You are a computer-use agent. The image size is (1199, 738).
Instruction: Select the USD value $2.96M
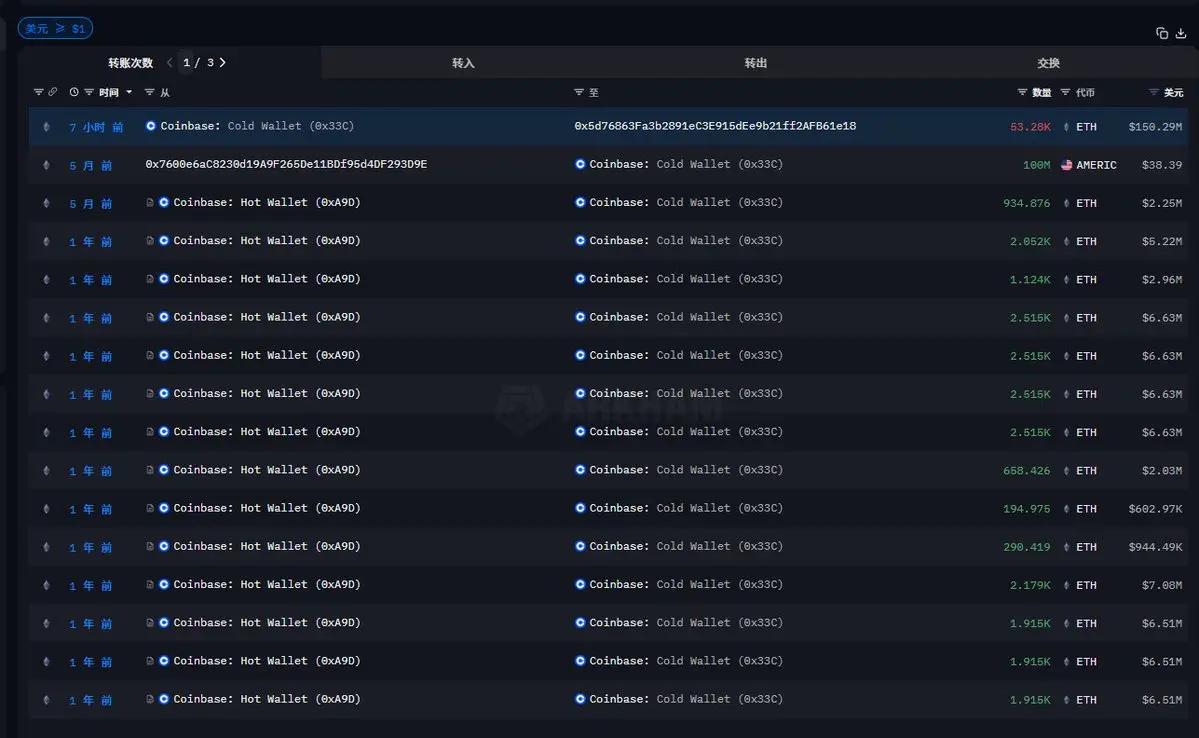point(1162,280)
